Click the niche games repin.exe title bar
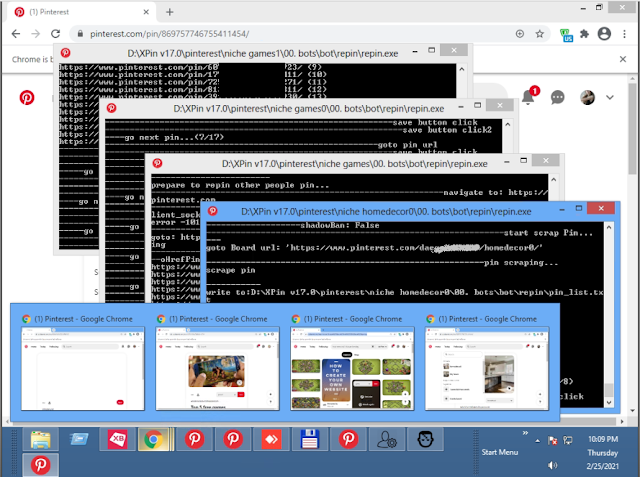The image size is (640, 477). [354, 164]
